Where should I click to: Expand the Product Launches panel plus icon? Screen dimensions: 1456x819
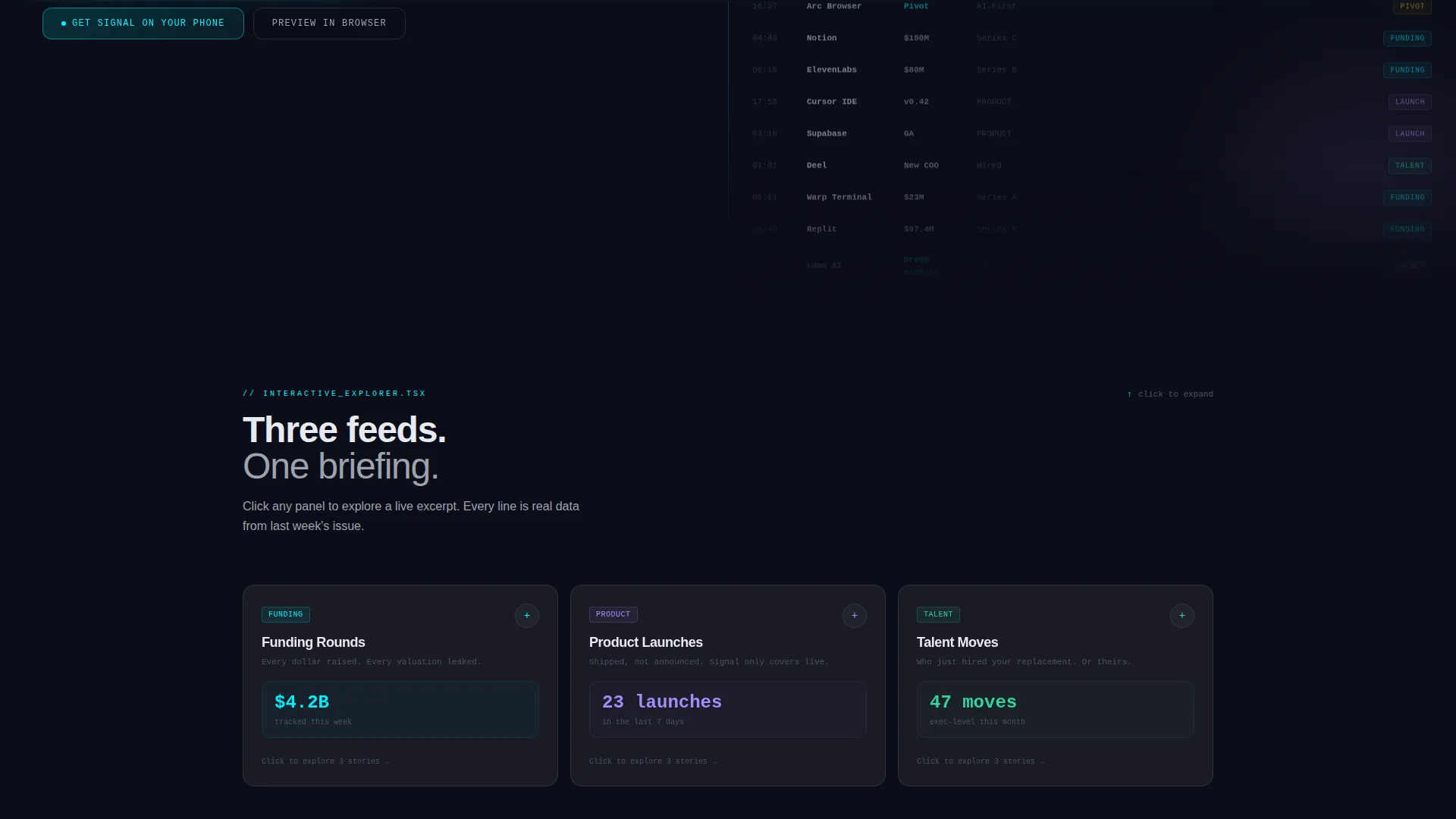[x=855, y=616]
